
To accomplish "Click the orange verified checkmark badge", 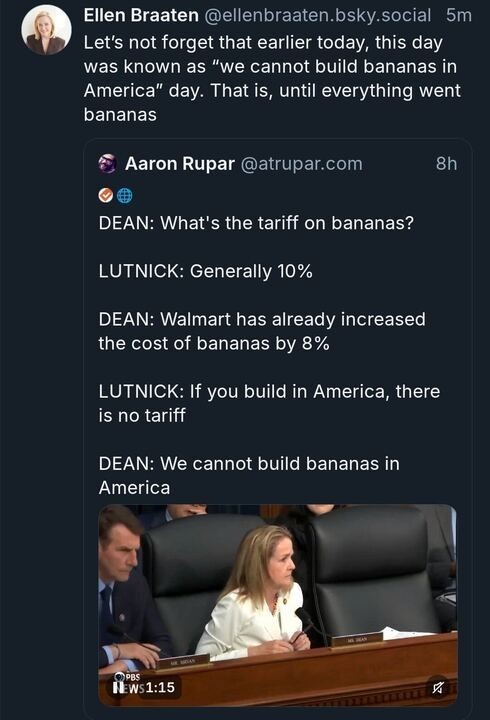I will [x=106, y=196].
